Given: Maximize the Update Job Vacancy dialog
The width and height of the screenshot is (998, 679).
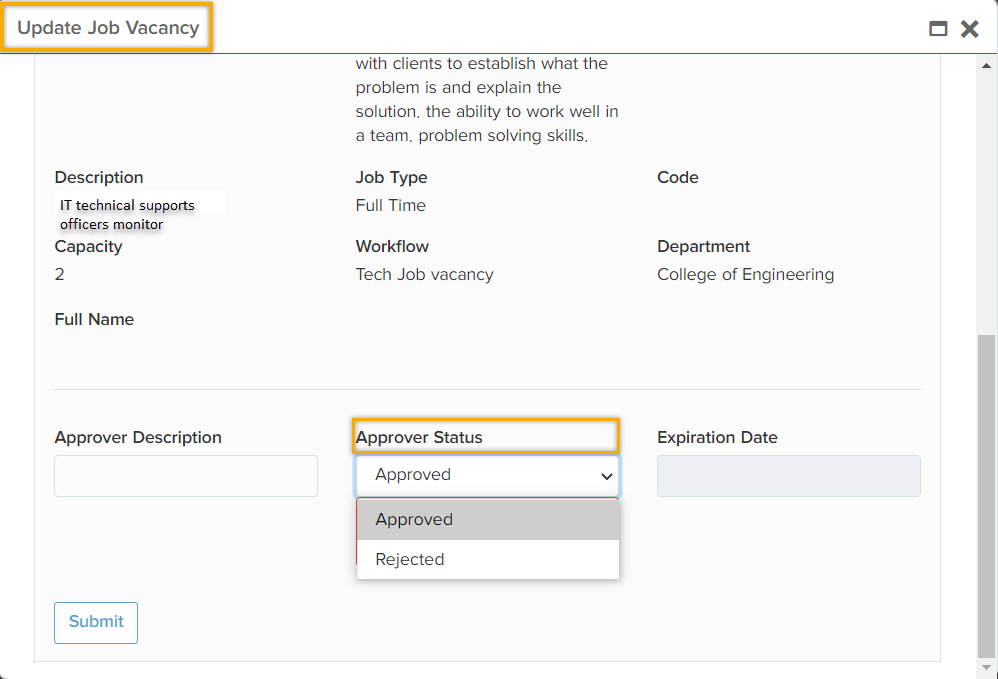Looking at the screenshot, I should (938, 29).
